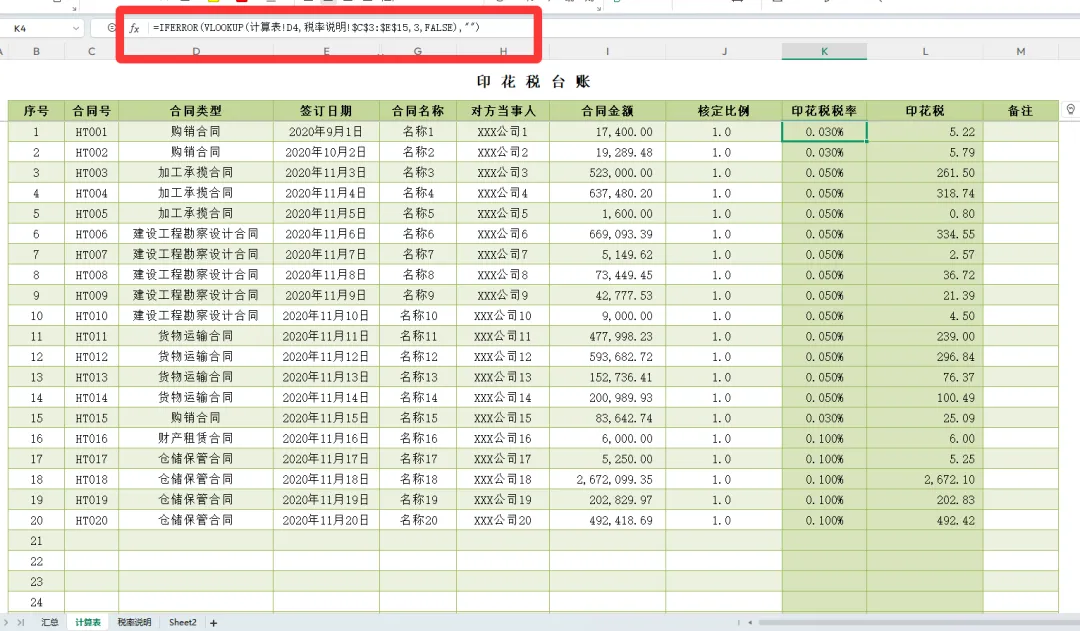Select the stamp tax value 492.42
This screenshot has width=1080, height=631.
924,520
